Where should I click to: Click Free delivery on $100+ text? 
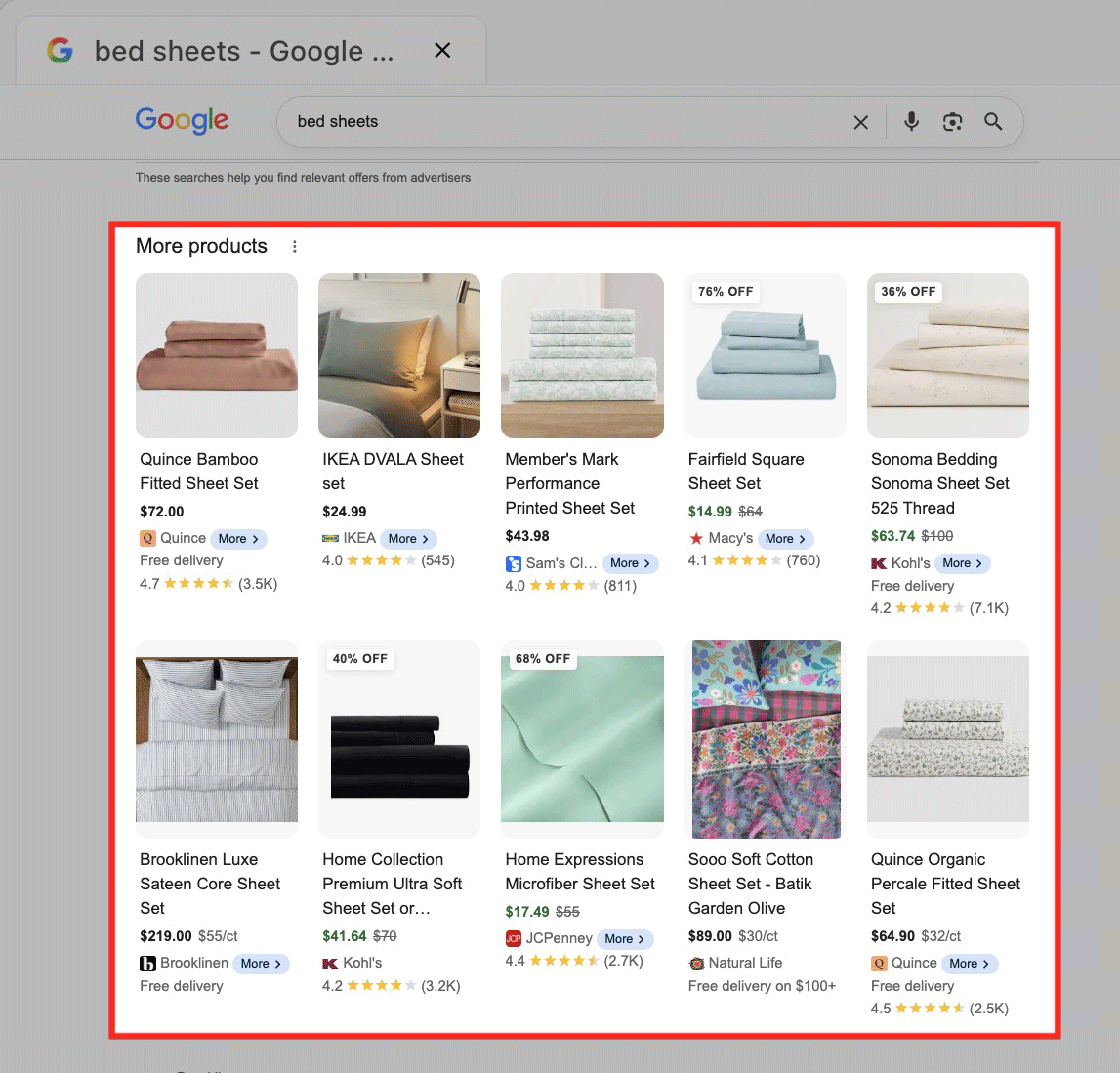pos(762,986)
